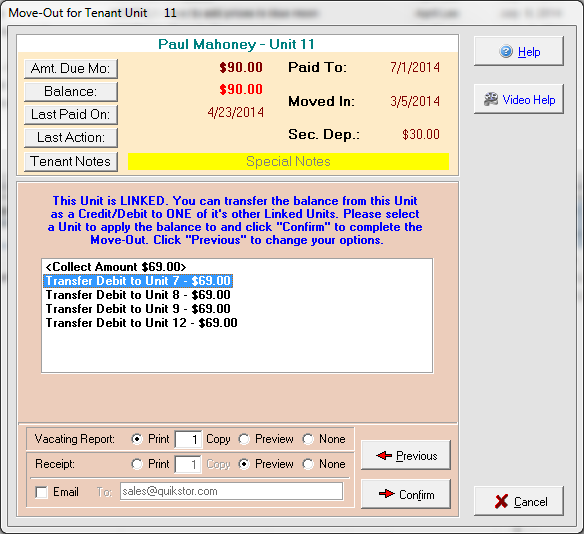
Task: Select Receipt Print radio button
Action: point(137,464)
